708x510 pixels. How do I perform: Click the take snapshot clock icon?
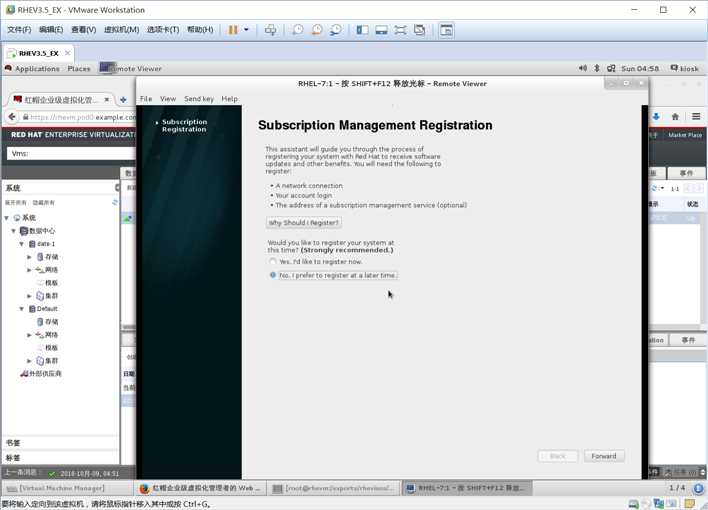298,30
